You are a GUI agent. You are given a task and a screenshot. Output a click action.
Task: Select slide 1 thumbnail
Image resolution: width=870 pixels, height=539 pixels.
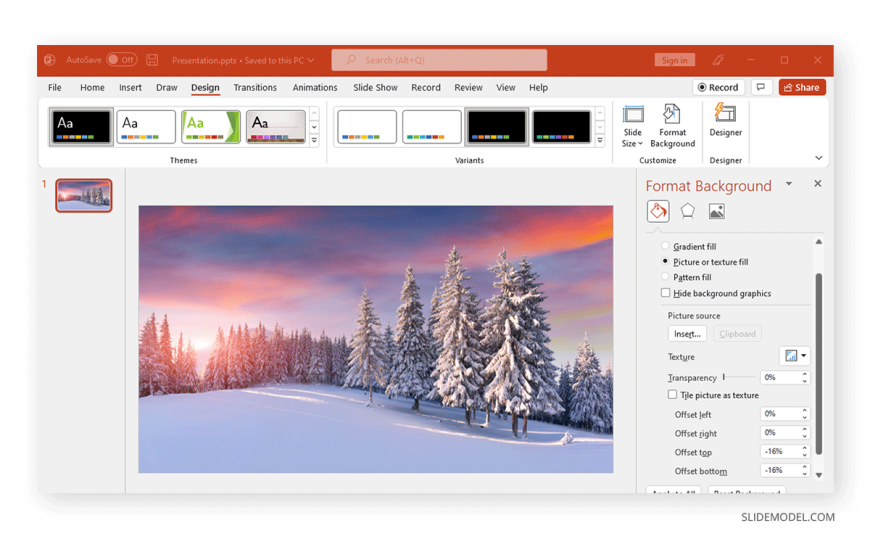[x=84, y=195]
